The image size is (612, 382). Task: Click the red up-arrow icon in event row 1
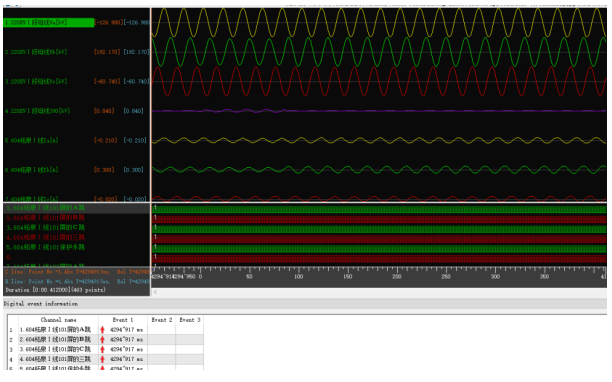(x=103, y=330)
